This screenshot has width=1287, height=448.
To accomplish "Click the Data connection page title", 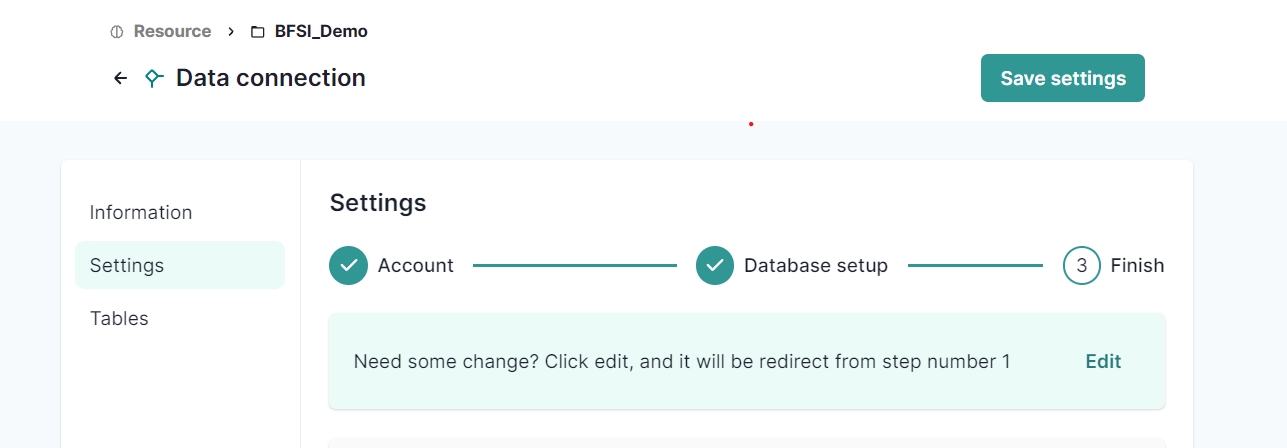I will 271,78.
